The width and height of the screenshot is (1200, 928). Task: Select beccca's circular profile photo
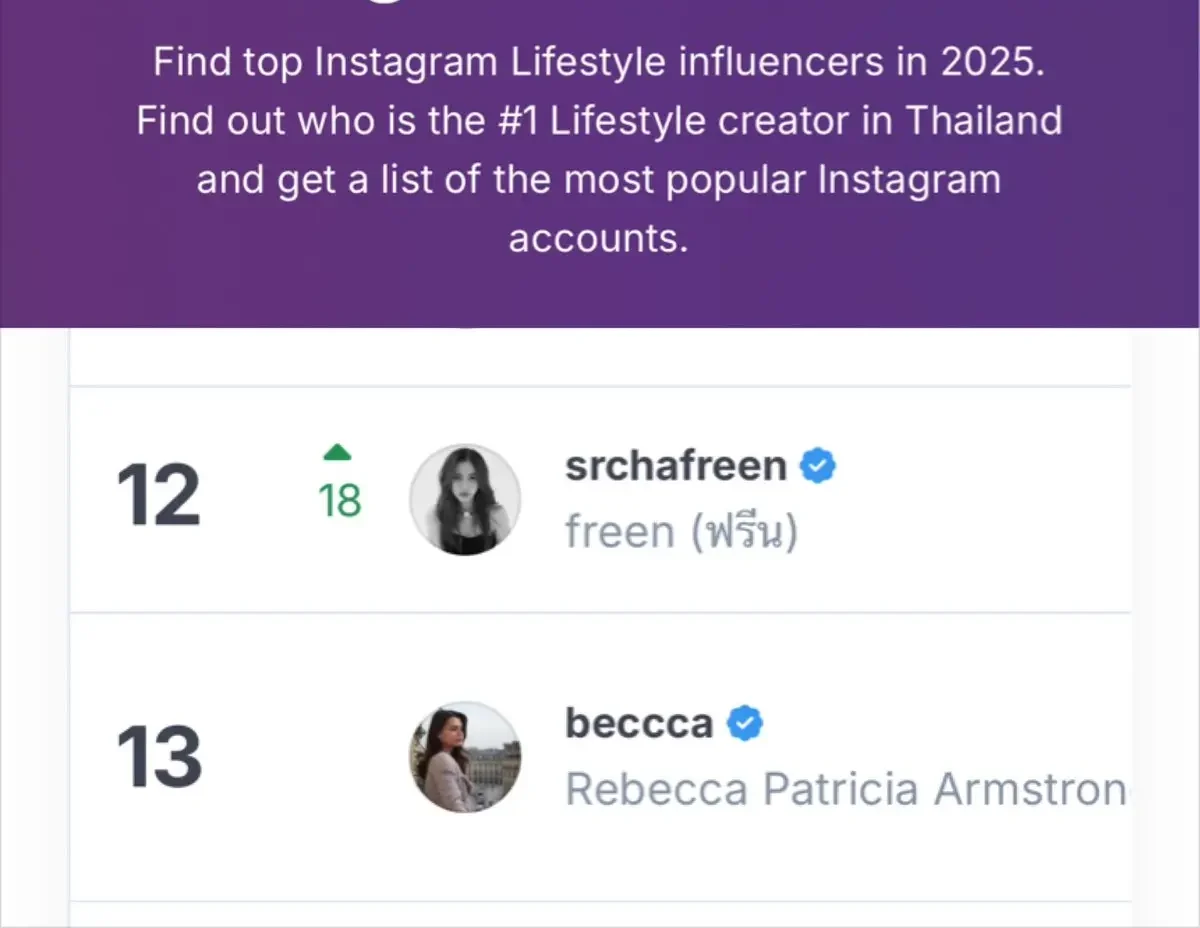tap(464, 757)
